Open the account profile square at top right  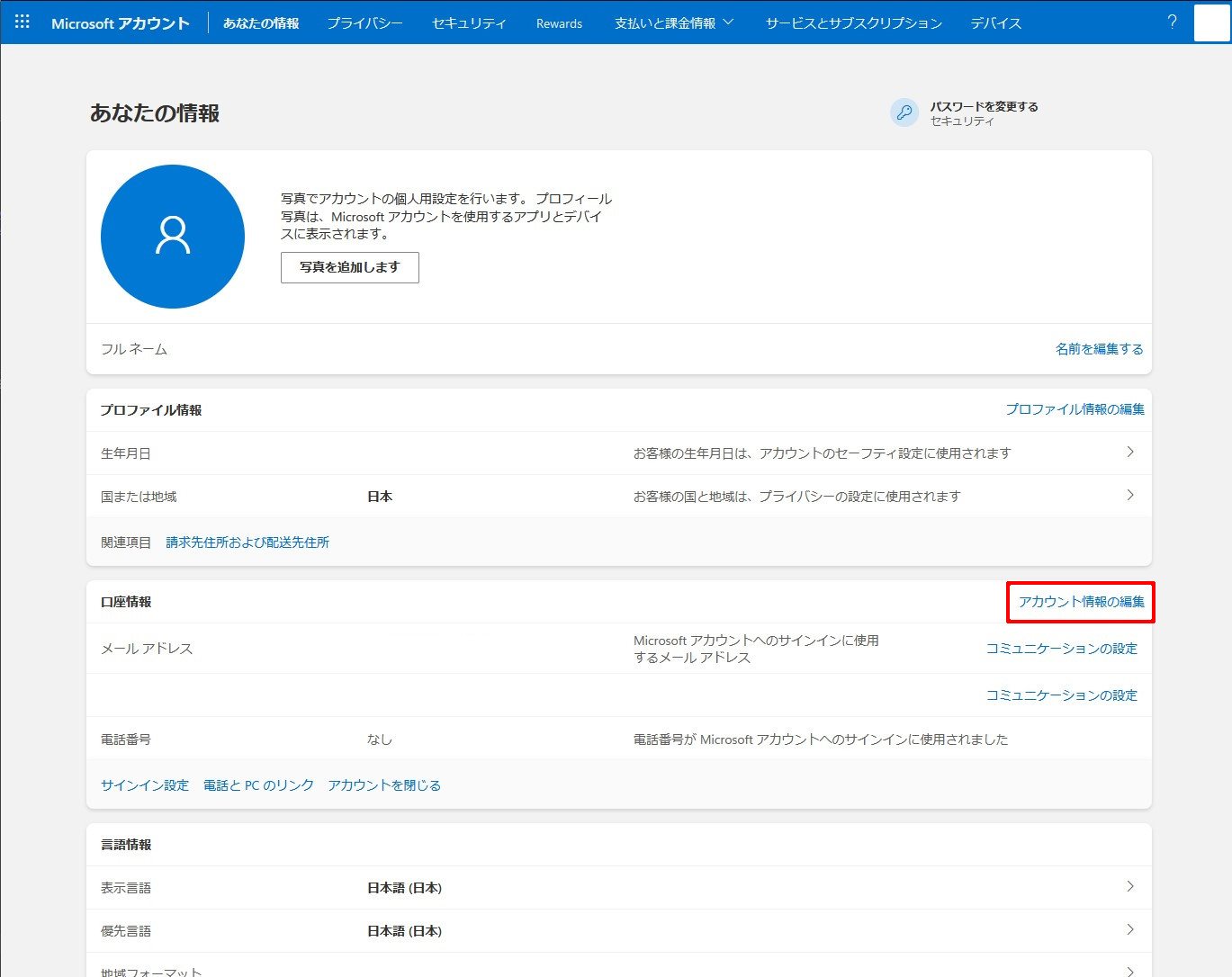tap(1211, 23)
